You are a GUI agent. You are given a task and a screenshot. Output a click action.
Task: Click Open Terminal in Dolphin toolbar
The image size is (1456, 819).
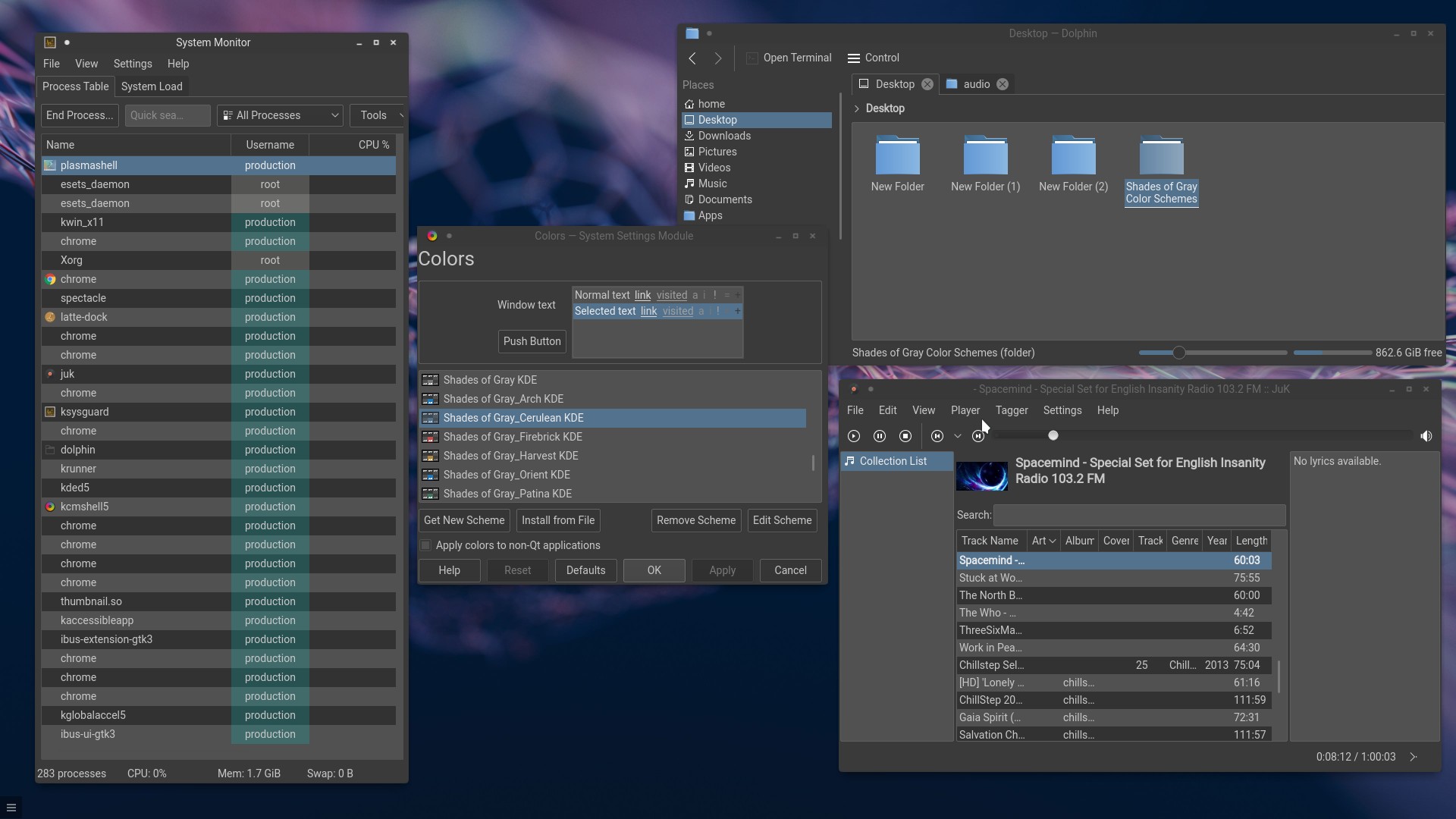coord(789,58)
